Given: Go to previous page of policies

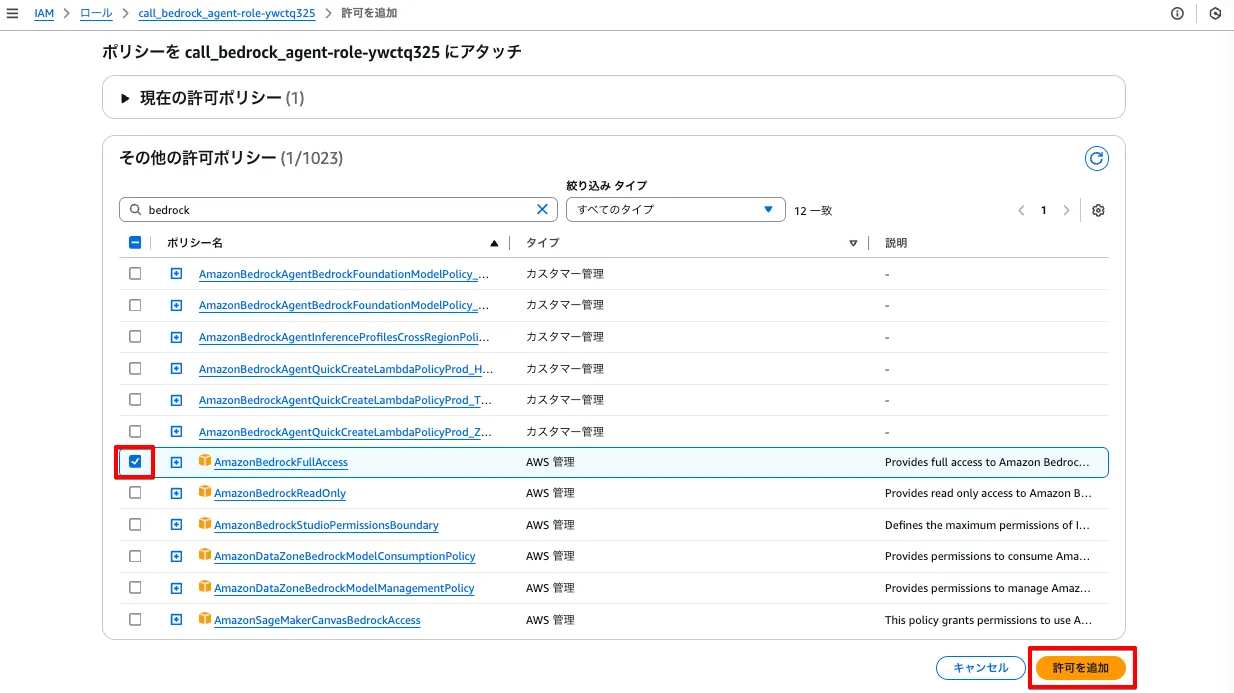Looking at the screenshot, I should tap(1021, 210).
